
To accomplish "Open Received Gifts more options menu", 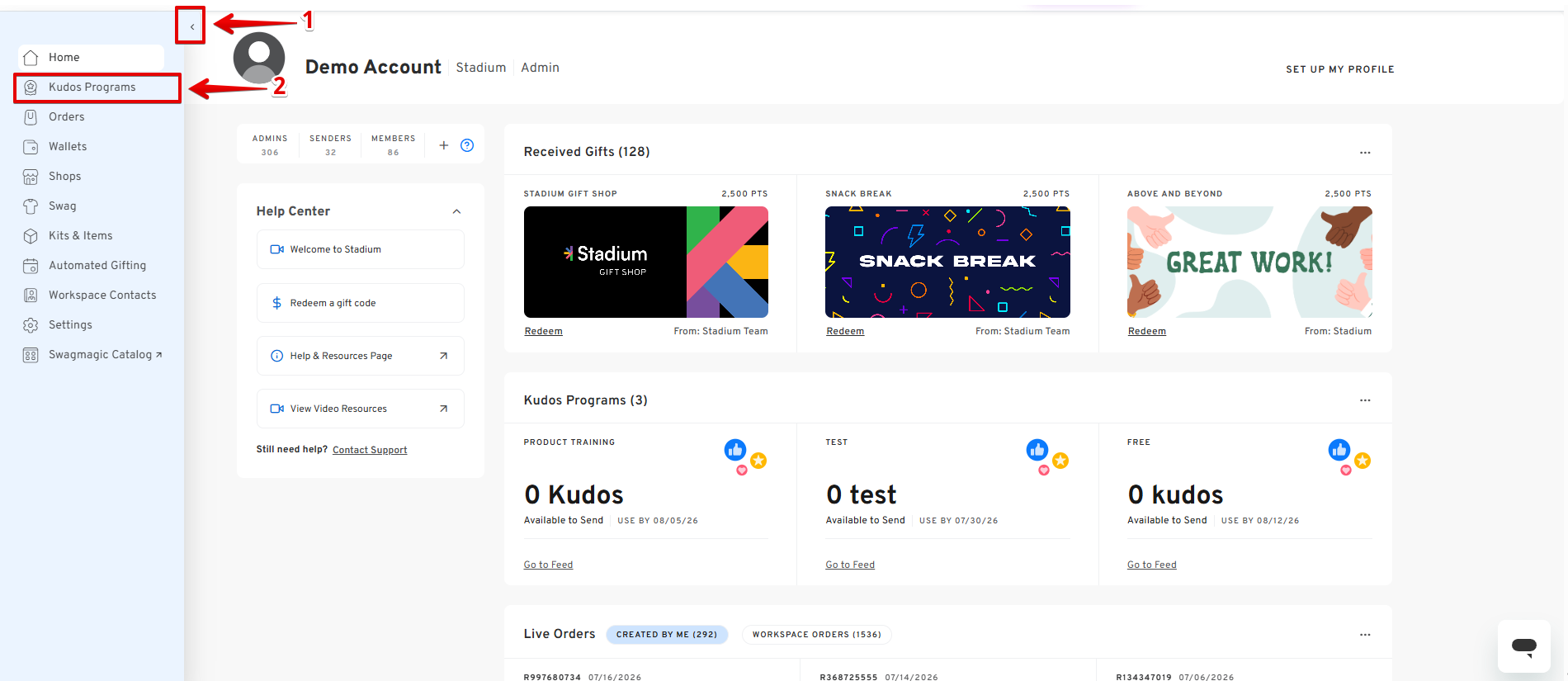I will [1365, 152].
